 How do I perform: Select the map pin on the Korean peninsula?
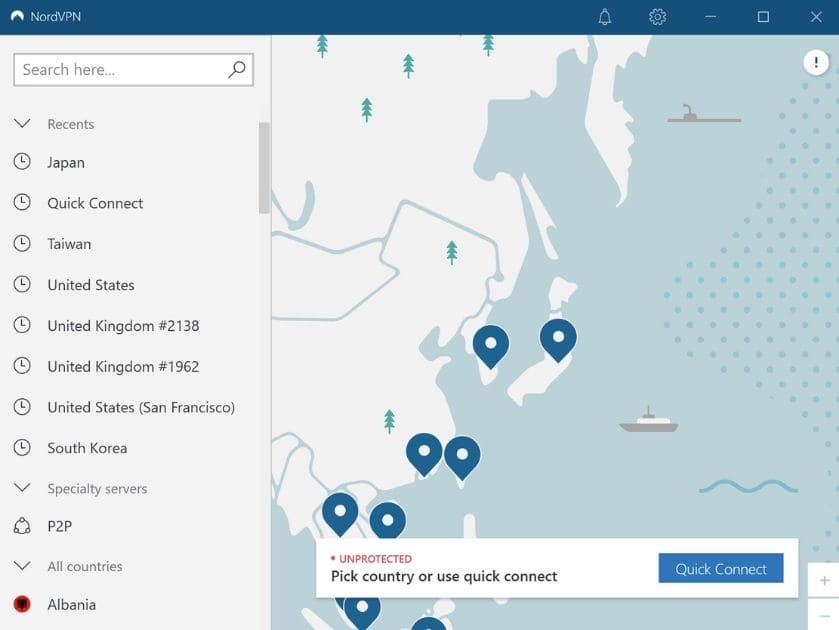[x=491, y=346]
